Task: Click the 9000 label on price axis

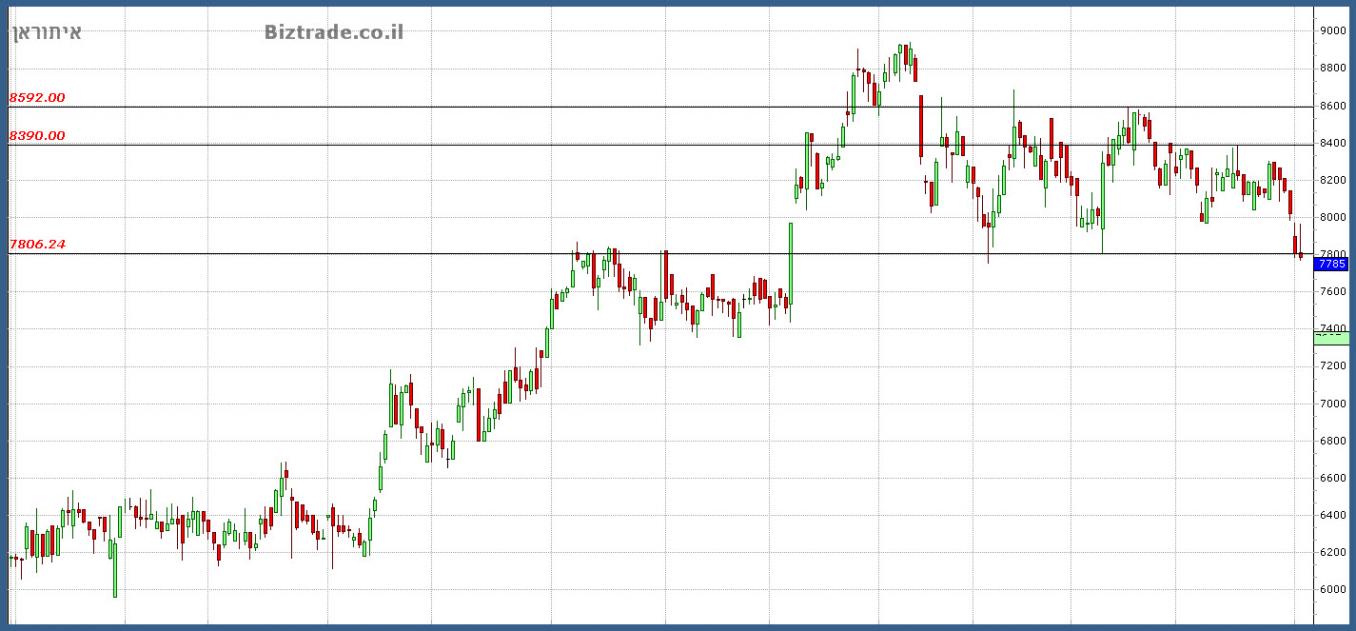Action: pos(1332,31)
